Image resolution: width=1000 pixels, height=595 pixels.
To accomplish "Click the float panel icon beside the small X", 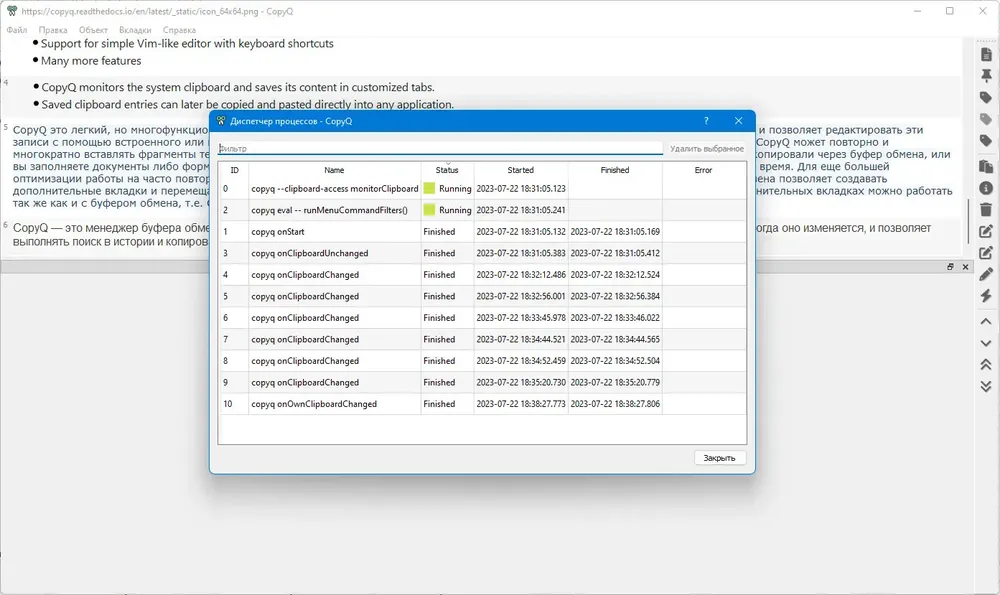I will click(x=950, y=267).
